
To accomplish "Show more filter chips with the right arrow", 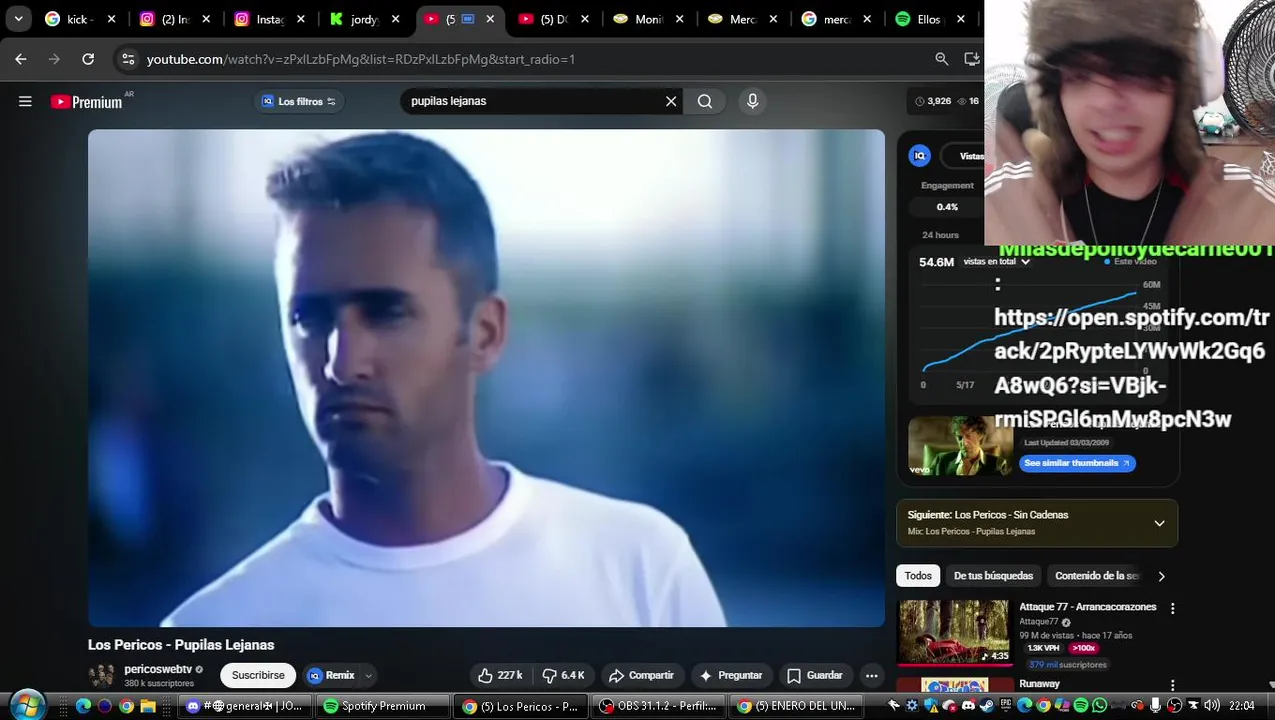I will [x=1161, y=576].
